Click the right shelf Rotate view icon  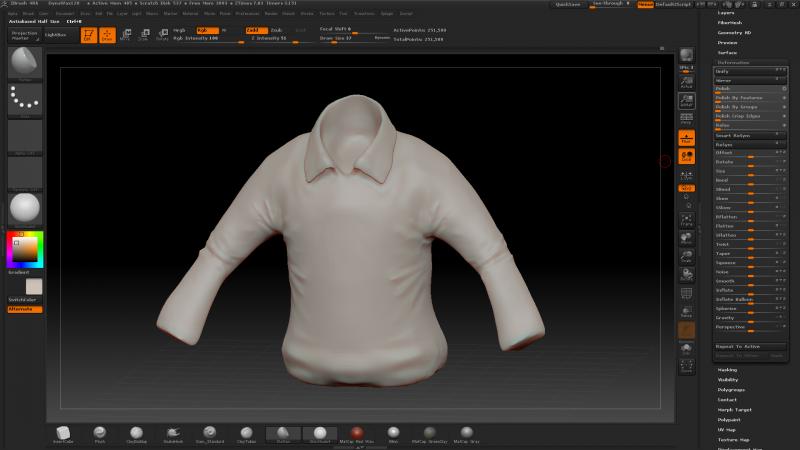pos(686,275)
